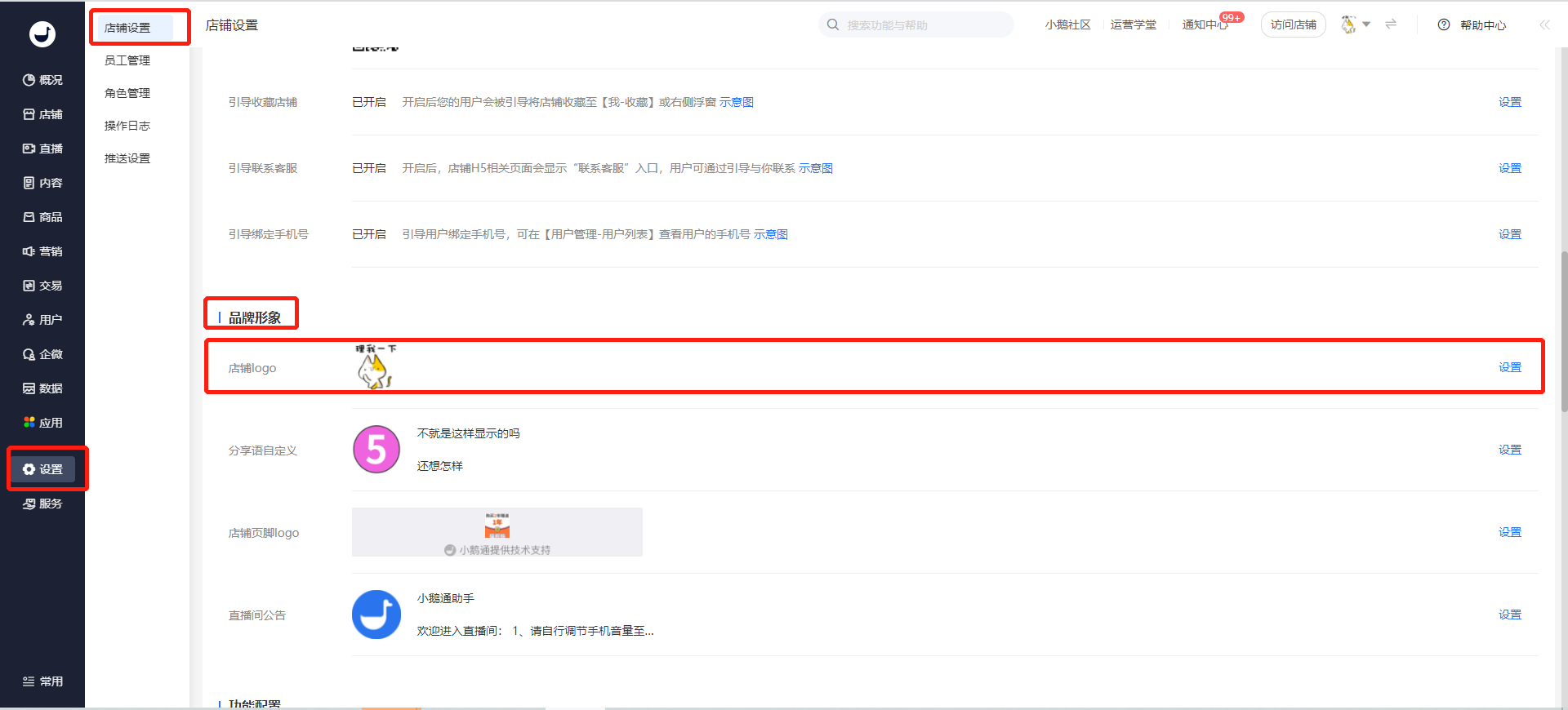This screenshot has height=710, width=1568.
Task: Click the 店铺logo cat thumbnail
Action: 376,367
